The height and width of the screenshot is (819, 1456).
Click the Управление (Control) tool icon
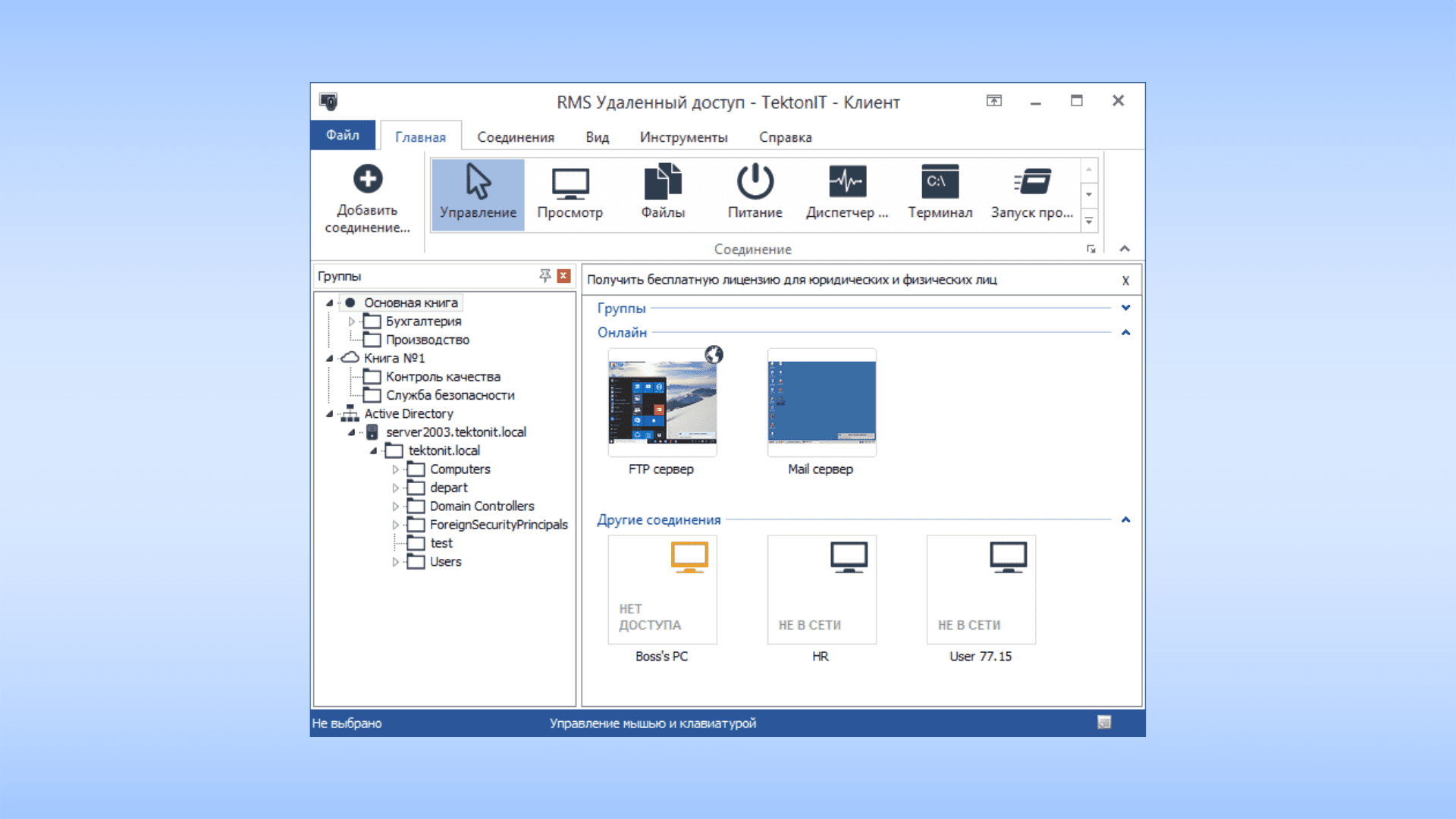478,194
